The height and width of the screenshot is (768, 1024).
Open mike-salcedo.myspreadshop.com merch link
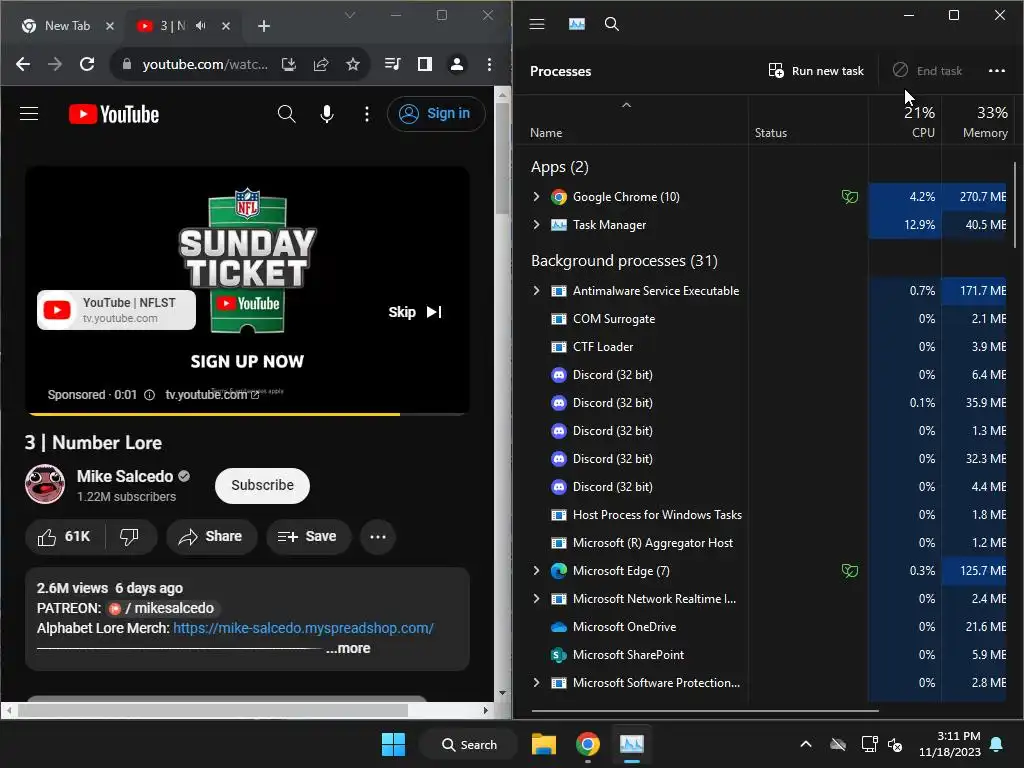[304, 628]
